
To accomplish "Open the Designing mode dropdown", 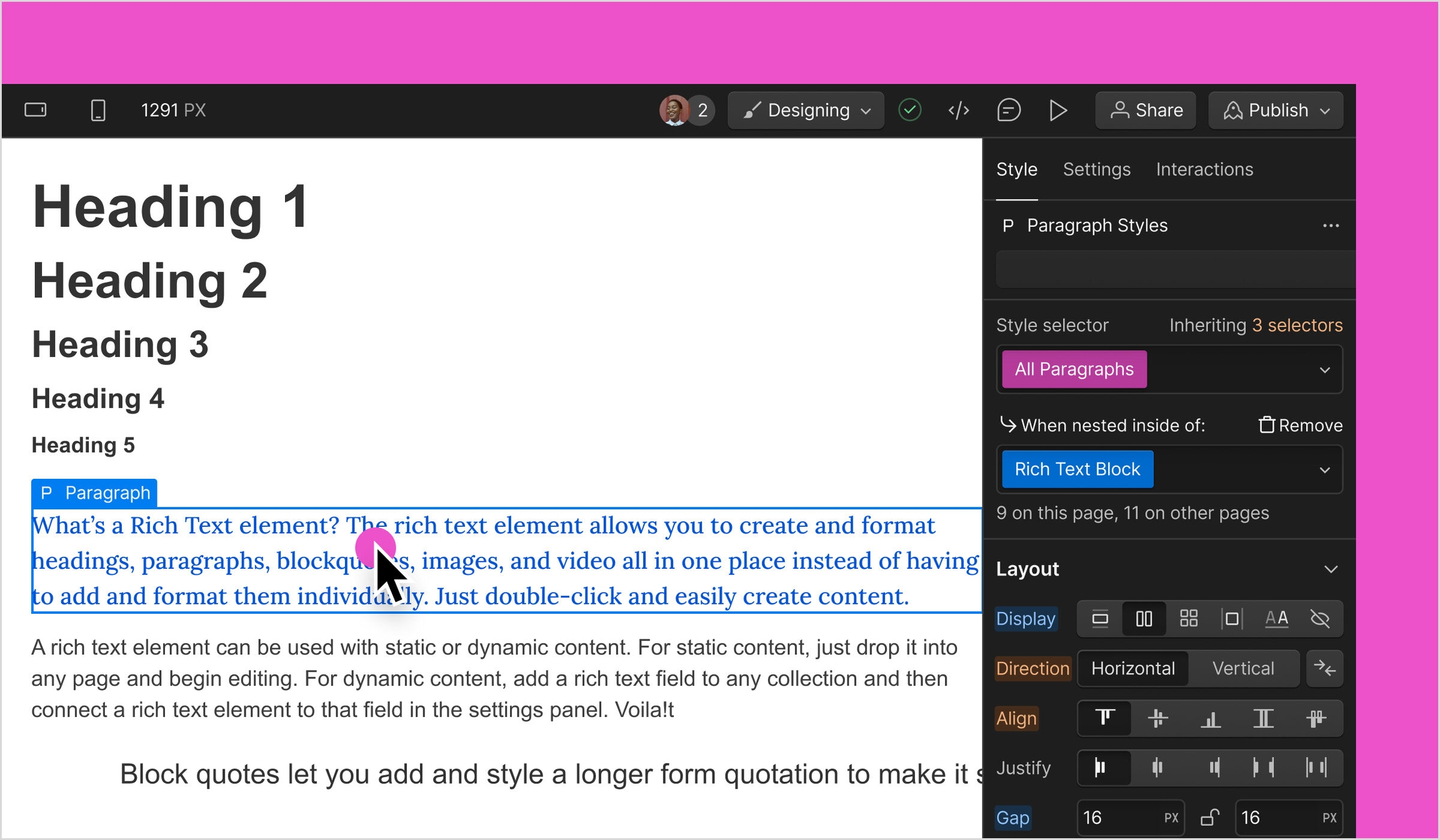I will [x=806, y=111].
